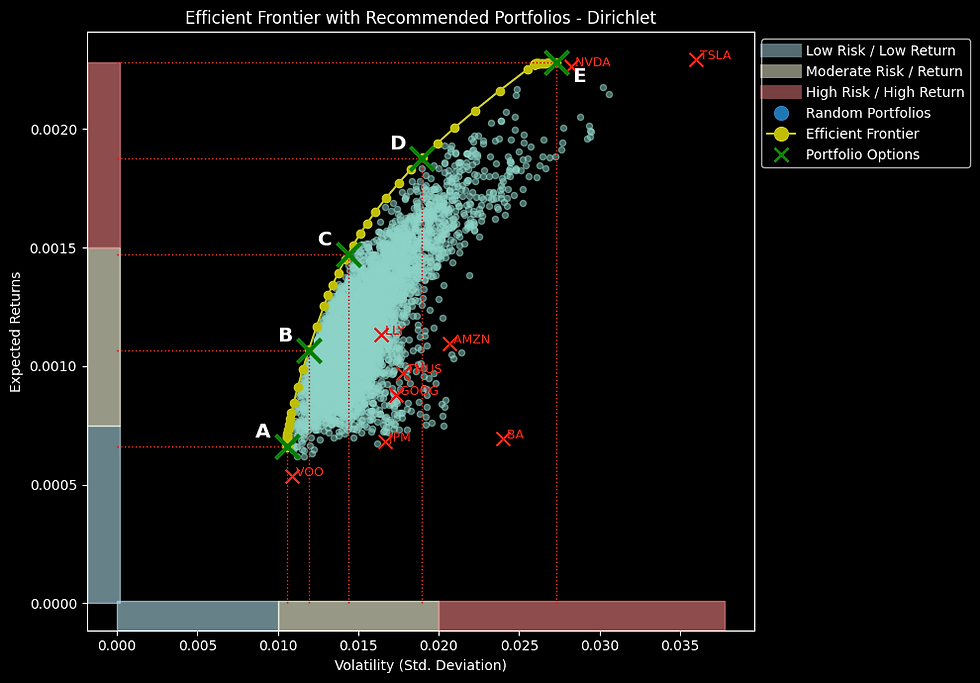Select the green X marker for Portfolio B
The width and height of the screenshot is (980, 683).
(x=311, y=350)
